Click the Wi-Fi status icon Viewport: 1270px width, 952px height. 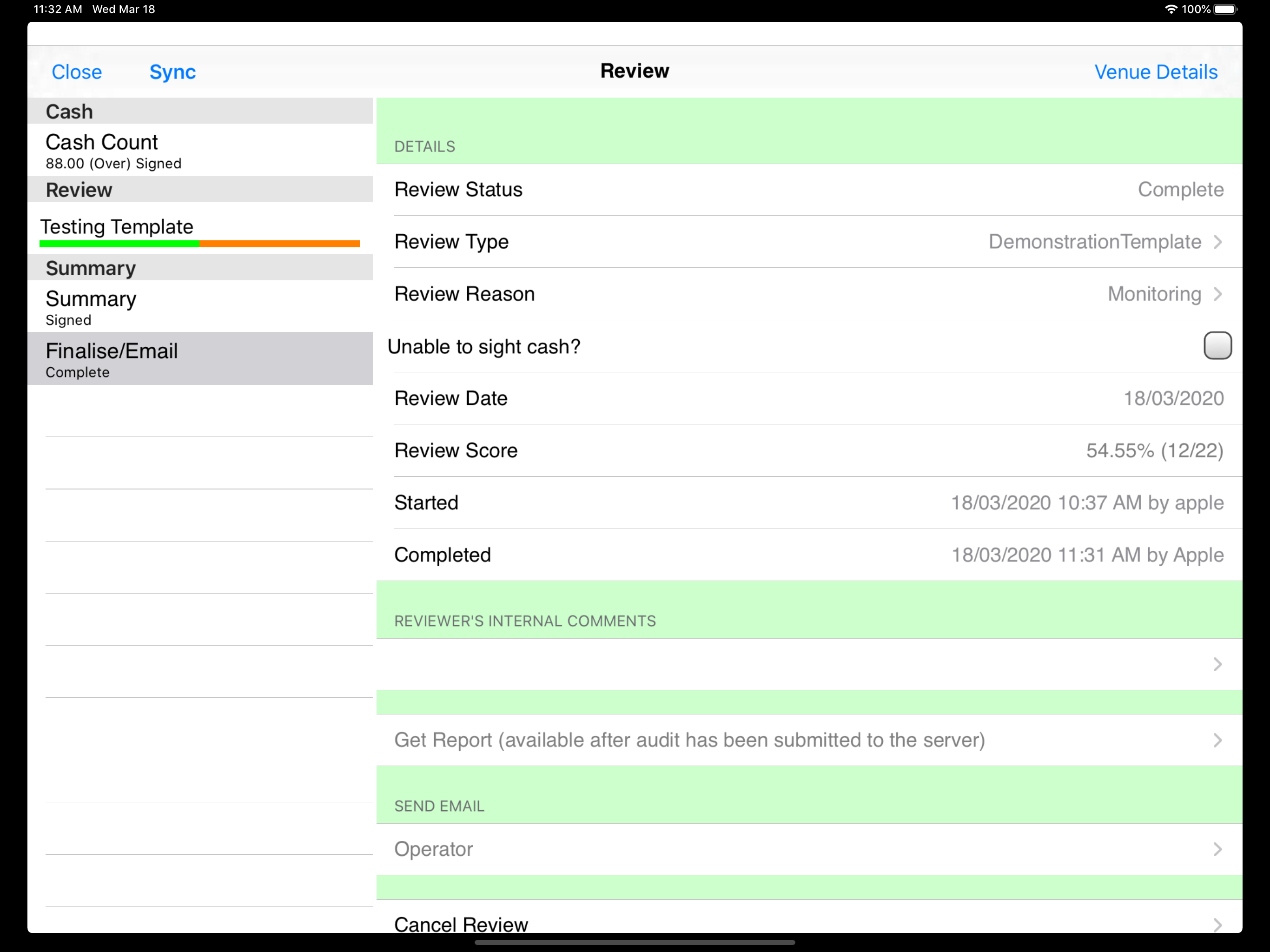point(1171,9)
